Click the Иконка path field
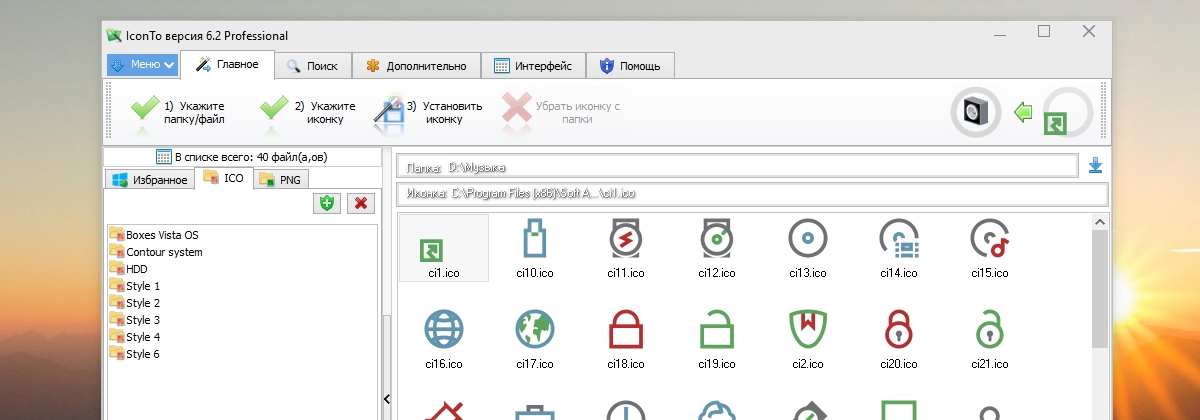 (752, 194)
